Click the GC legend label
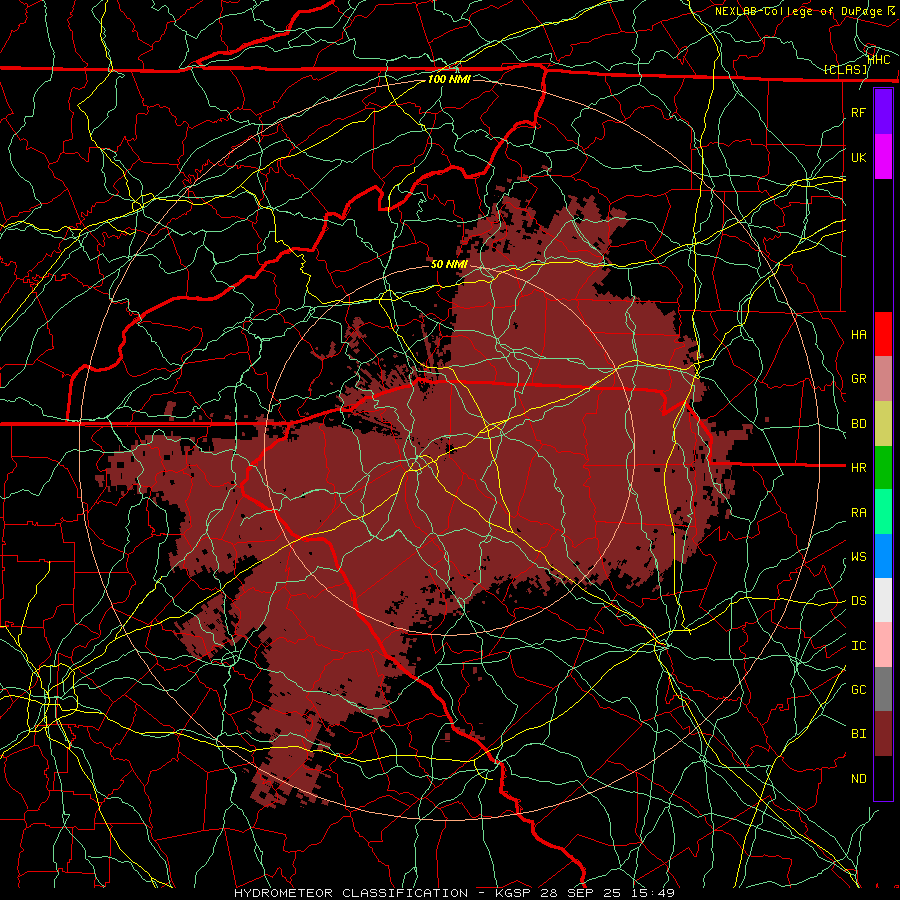The height and width of the screenshot is (900, 900). 858,690
